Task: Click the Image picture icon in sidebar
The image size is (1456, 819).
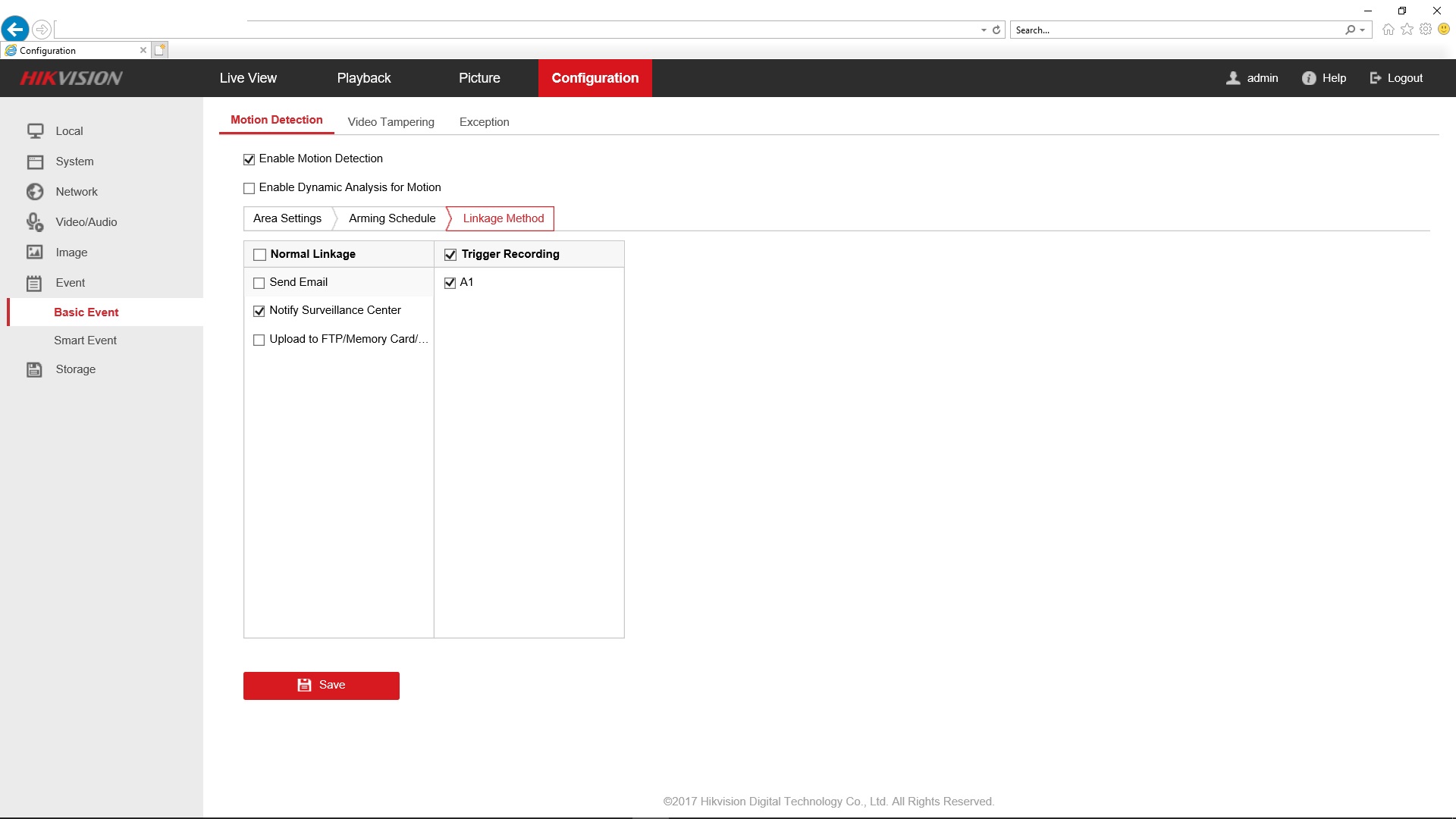Action: [x=35, y=253]
